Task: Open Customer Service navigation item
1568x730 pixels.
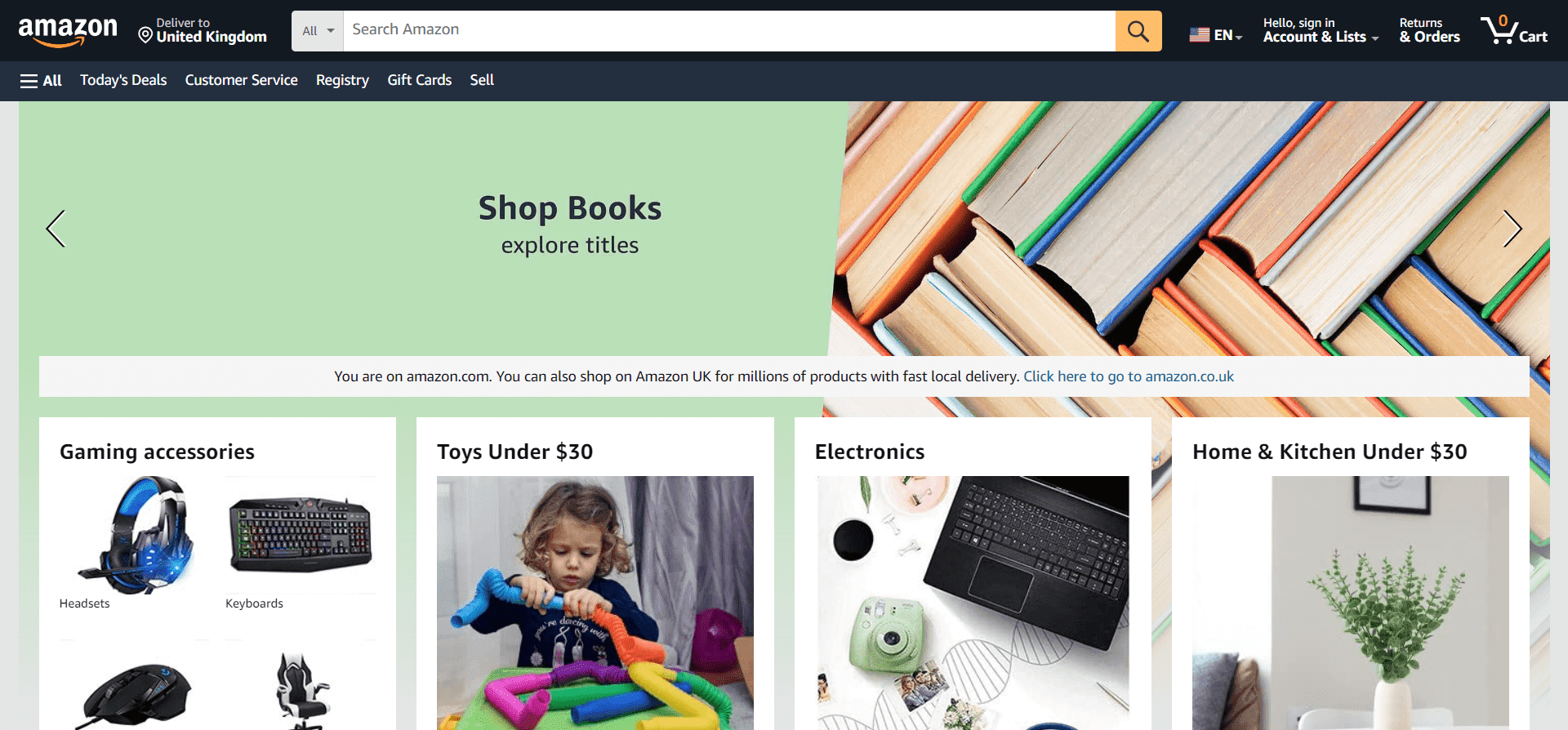Action: [241, 80]
